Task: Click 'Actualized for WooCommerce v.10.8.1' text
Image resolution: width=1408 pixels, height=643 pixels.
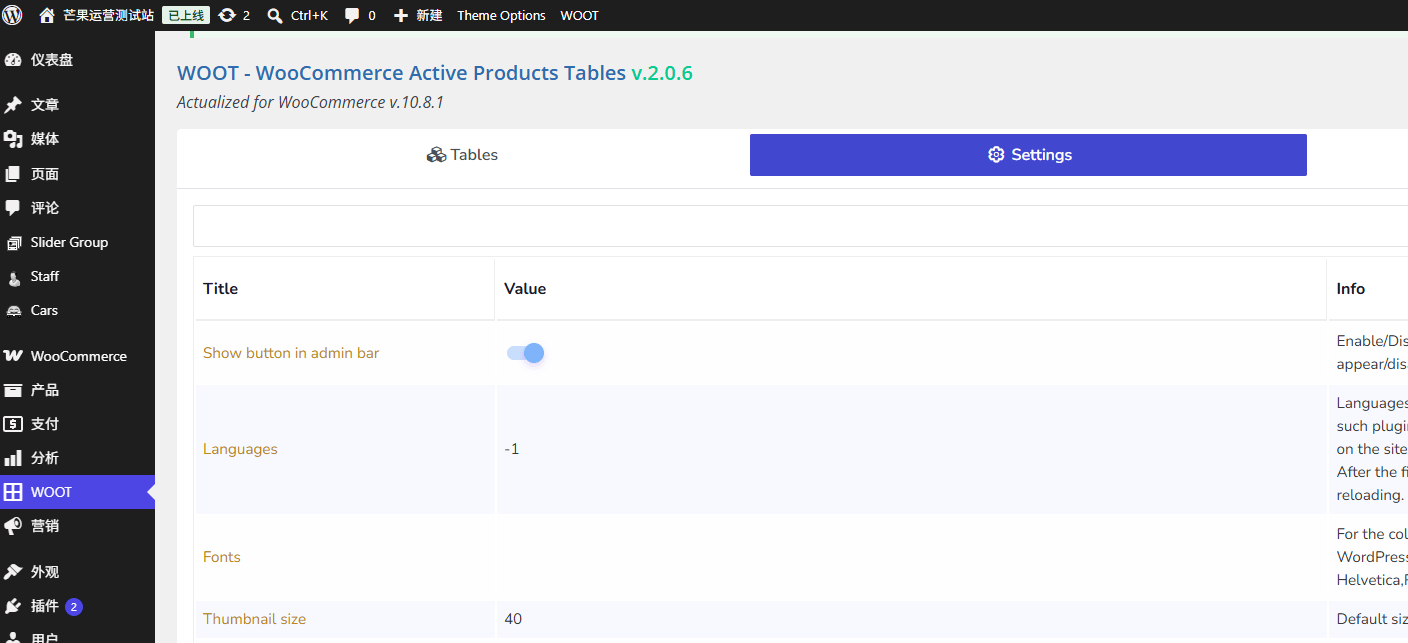Action: coord(310,102)
